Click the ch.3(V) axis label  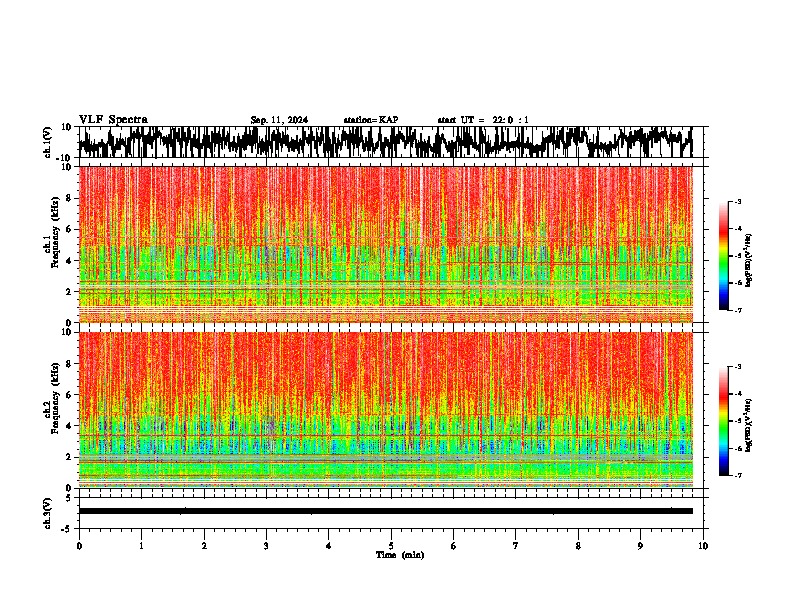[x=48, y=513]
